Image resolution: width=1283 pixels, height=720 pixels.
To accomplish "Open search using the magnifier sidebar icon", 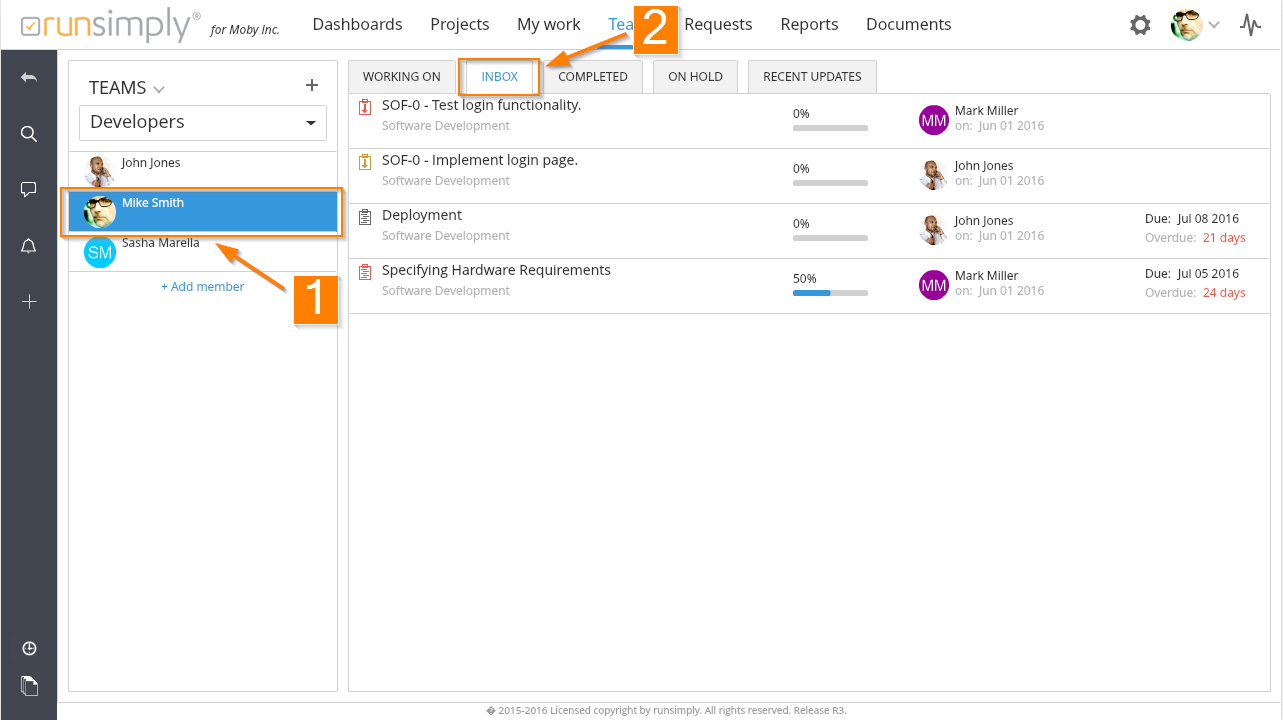I will coord(29,134).
